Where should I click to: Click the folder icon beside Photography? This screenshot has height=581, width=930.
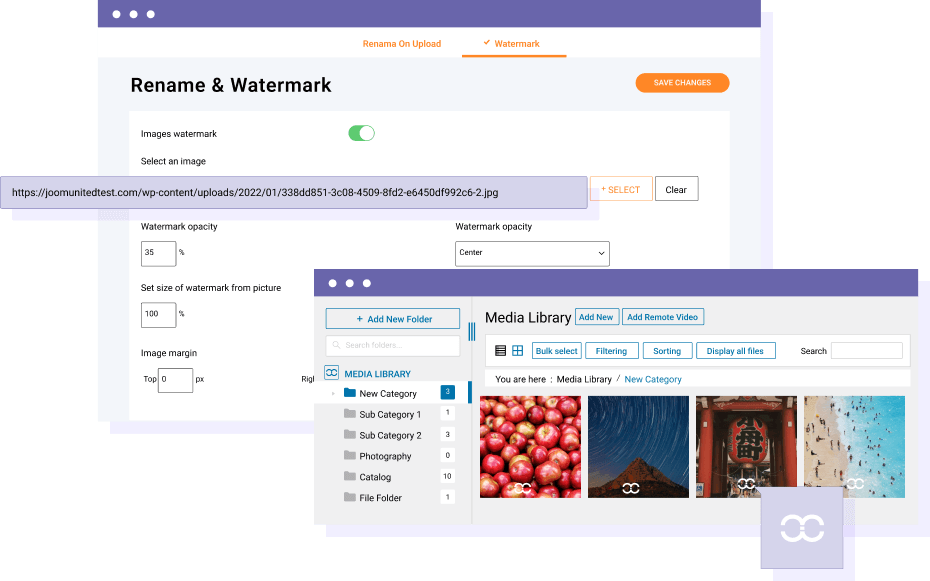(x=351, y=456)
